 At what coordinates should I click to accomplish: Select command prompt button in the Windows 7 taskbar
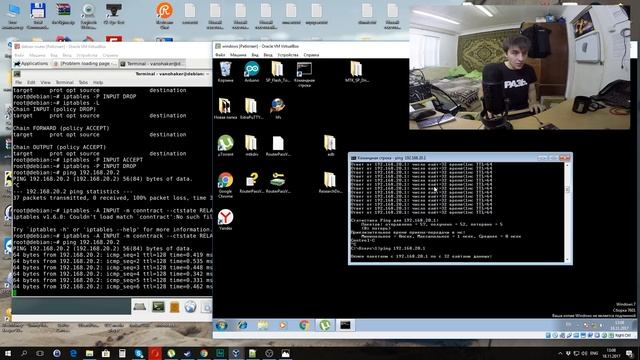[345, 325]
